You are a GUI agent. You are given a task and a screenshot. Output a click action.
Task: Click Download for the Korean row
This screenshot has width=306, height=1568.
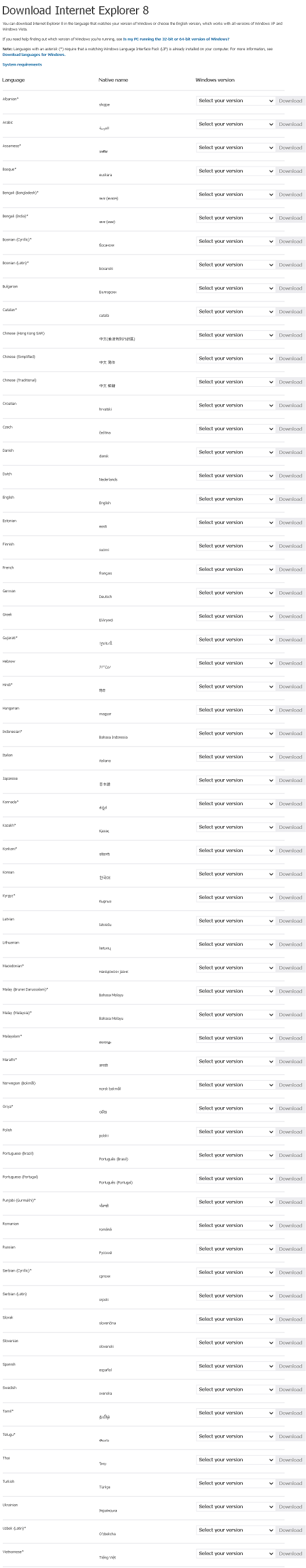(290, 874)
